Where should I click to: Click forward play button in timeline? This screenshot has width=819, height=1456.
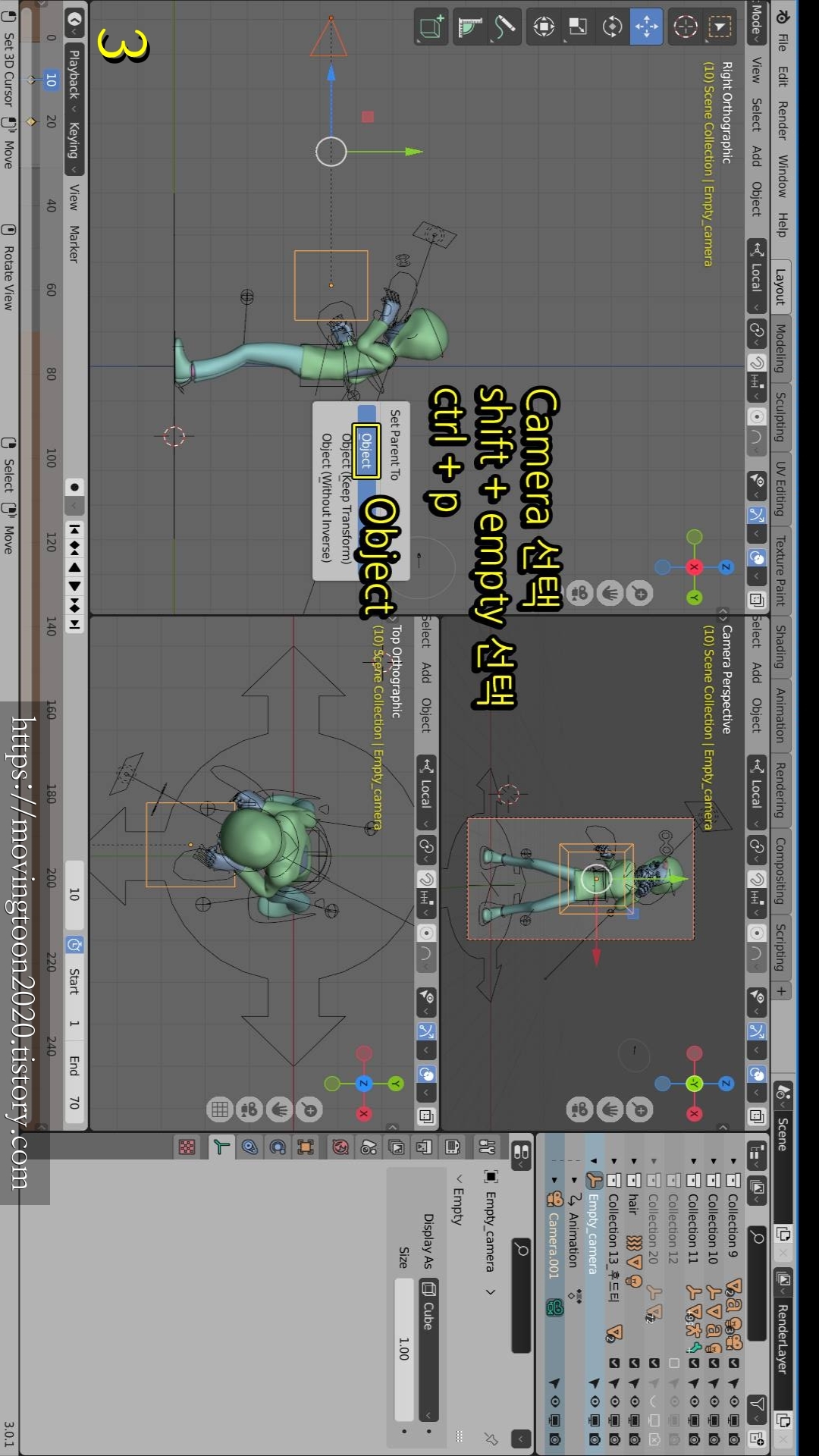pyautogui.click(x=74, y=585)
